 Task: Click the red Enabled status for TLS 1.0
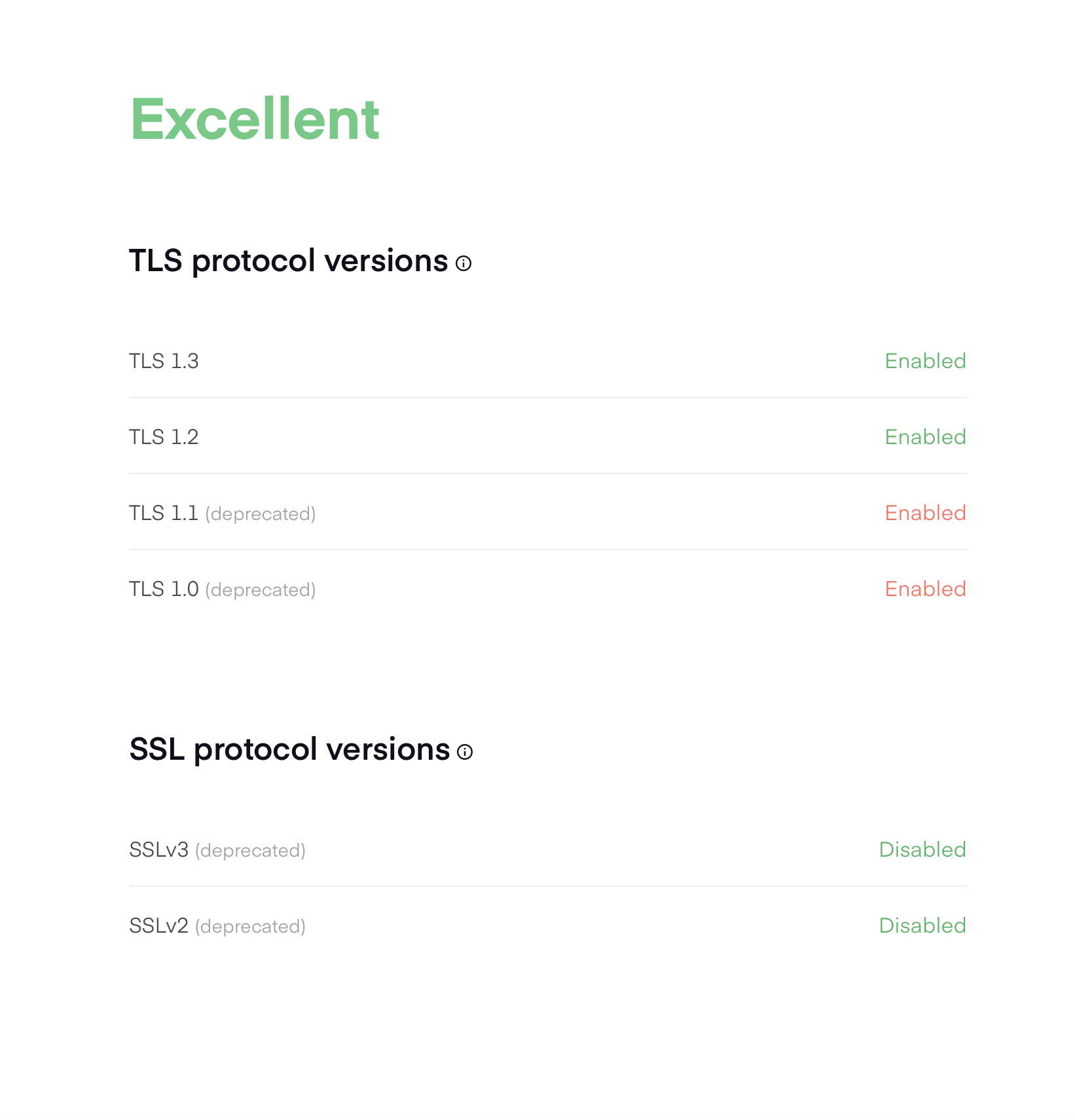[x=926, y=589]
